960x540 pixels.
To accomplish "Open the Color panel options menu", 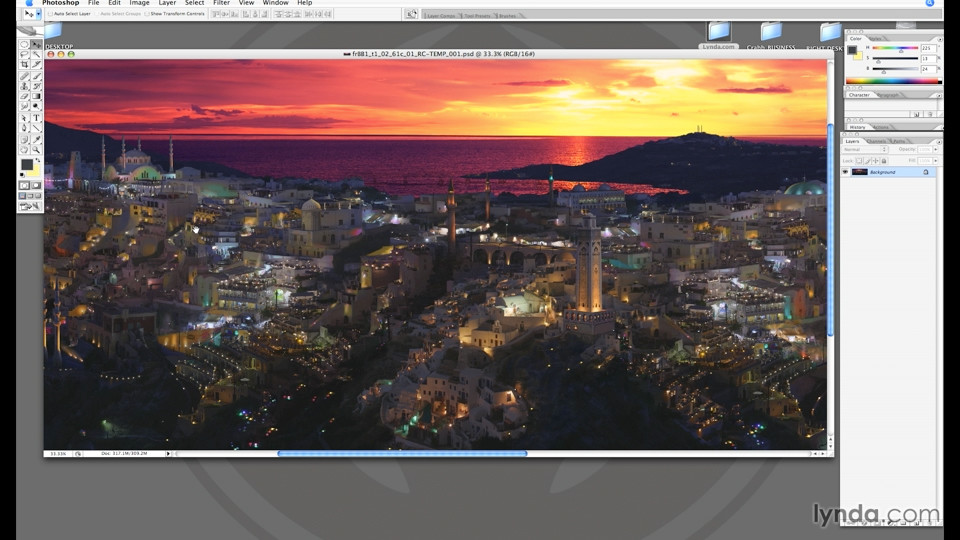I will click(x=940, y=39).
